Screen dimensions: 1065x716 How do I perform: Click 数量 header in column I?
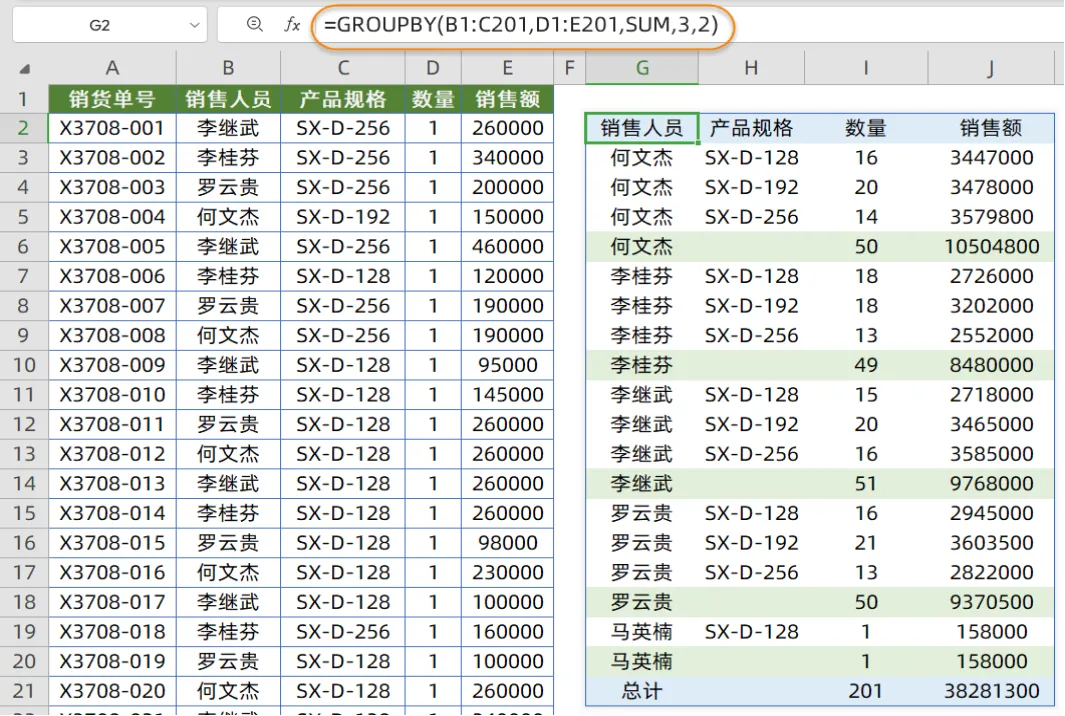tap(865, 128)
